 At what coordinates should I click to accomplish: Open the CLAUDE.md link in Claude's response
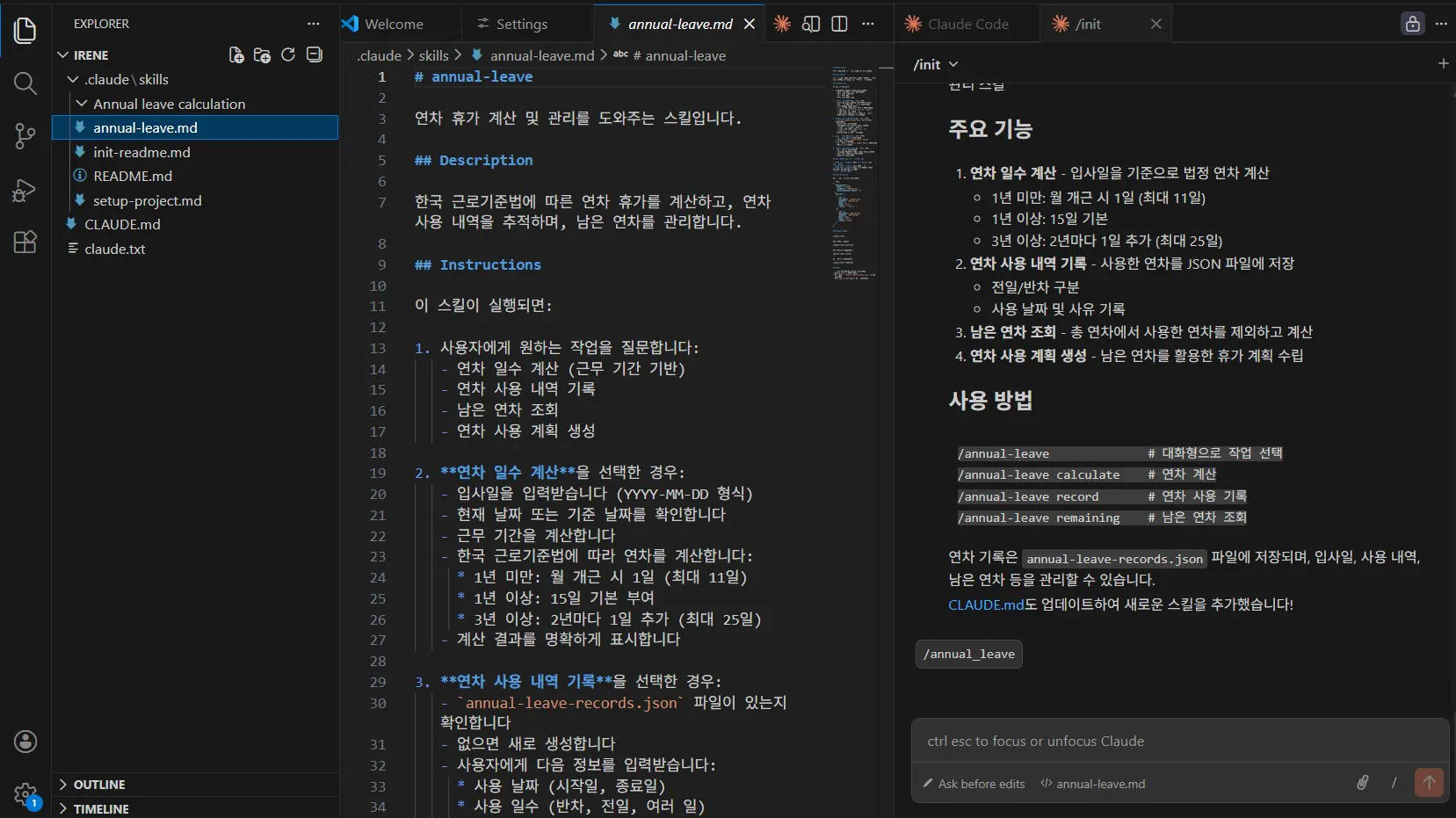coord(984,604)
